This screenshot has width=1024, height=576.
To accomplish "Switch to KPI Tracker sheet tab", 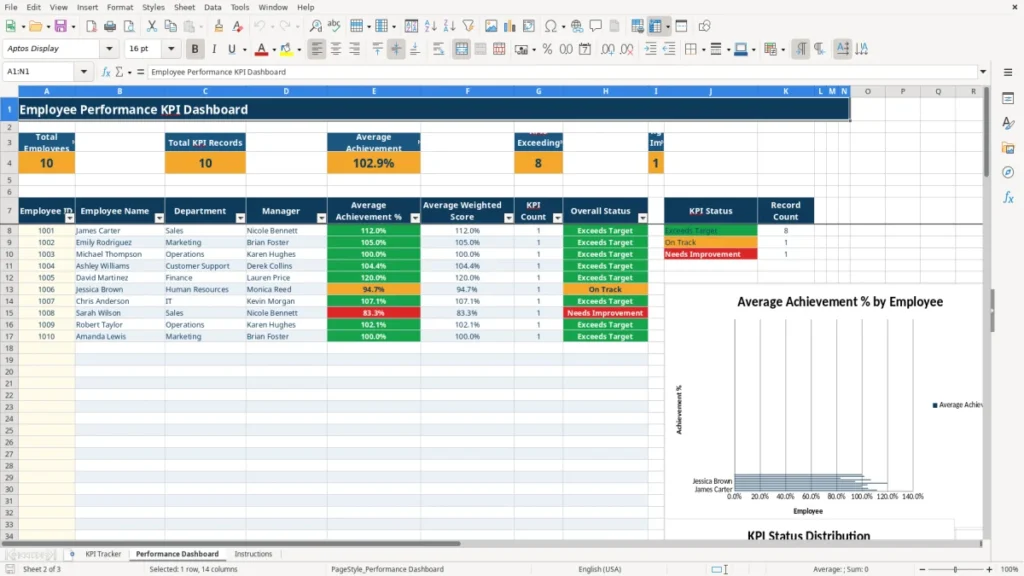I will 103,554.
